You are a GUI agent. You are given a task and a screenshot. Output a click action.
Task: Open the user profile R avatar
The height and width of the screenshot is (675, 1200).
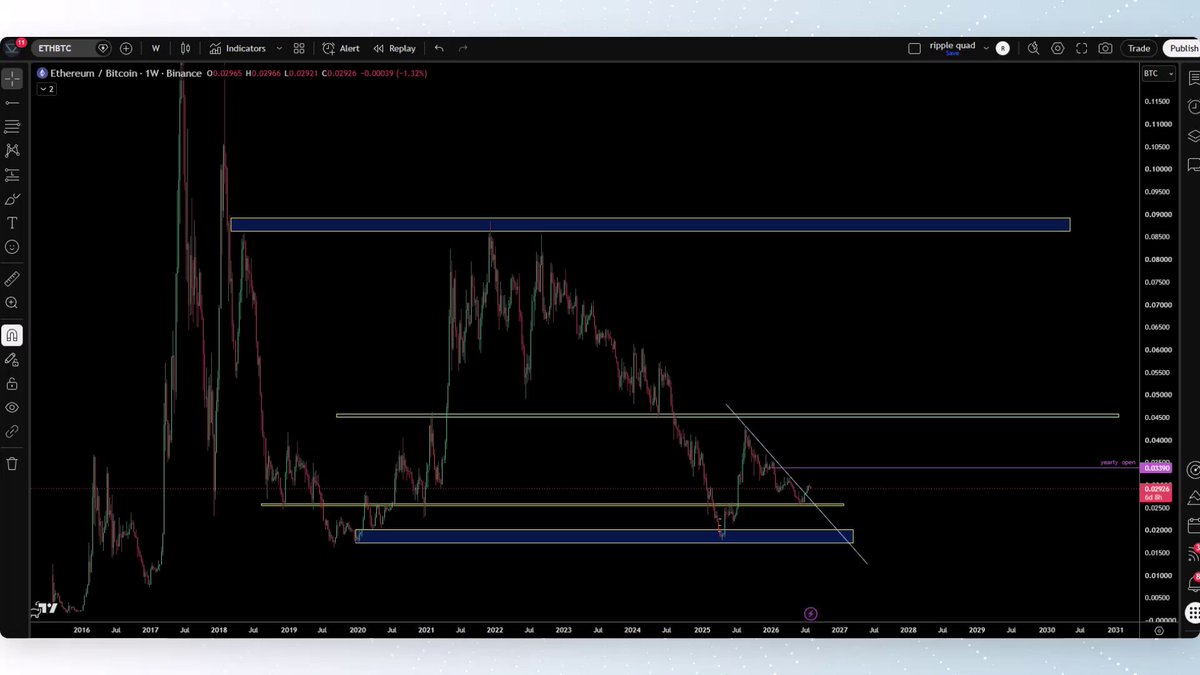pos(1003,48)
